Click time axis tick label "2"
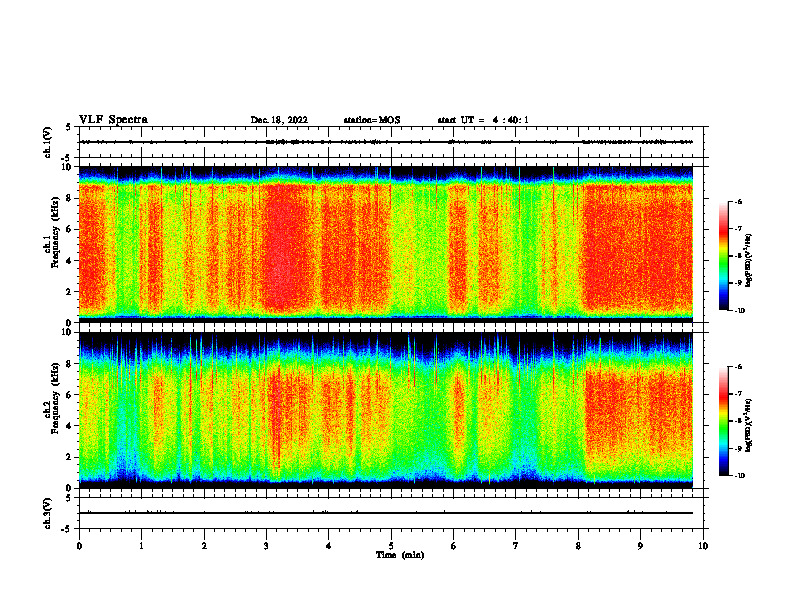792x612 pixels. (x=204, y=546)
